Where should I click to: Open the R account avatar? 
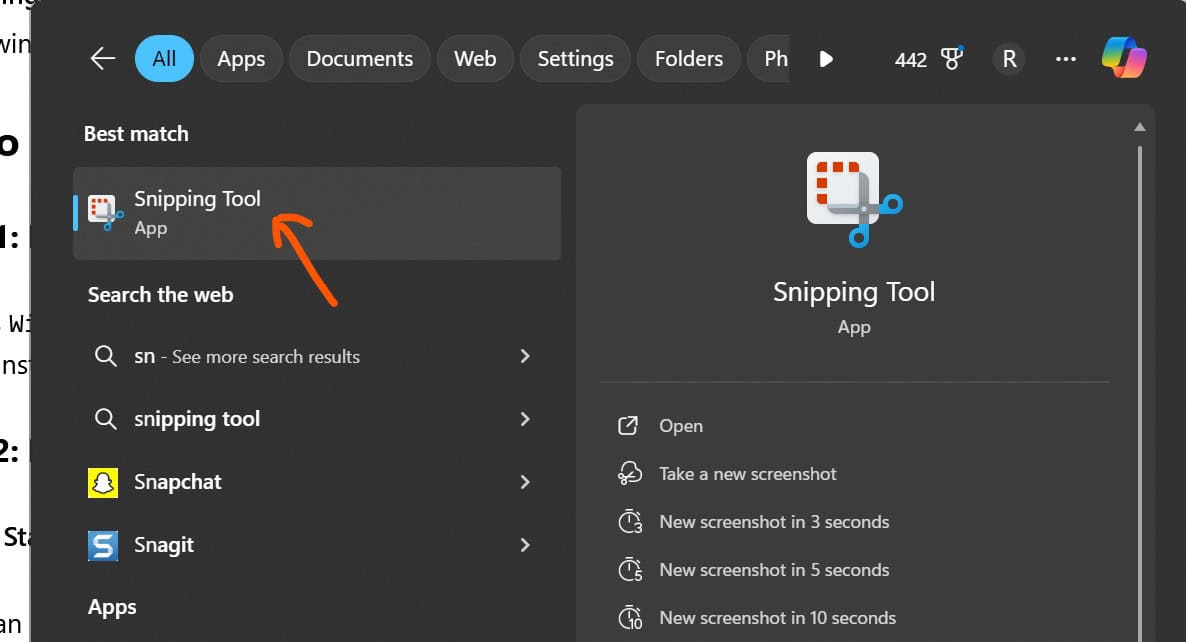coord(1009,59)
